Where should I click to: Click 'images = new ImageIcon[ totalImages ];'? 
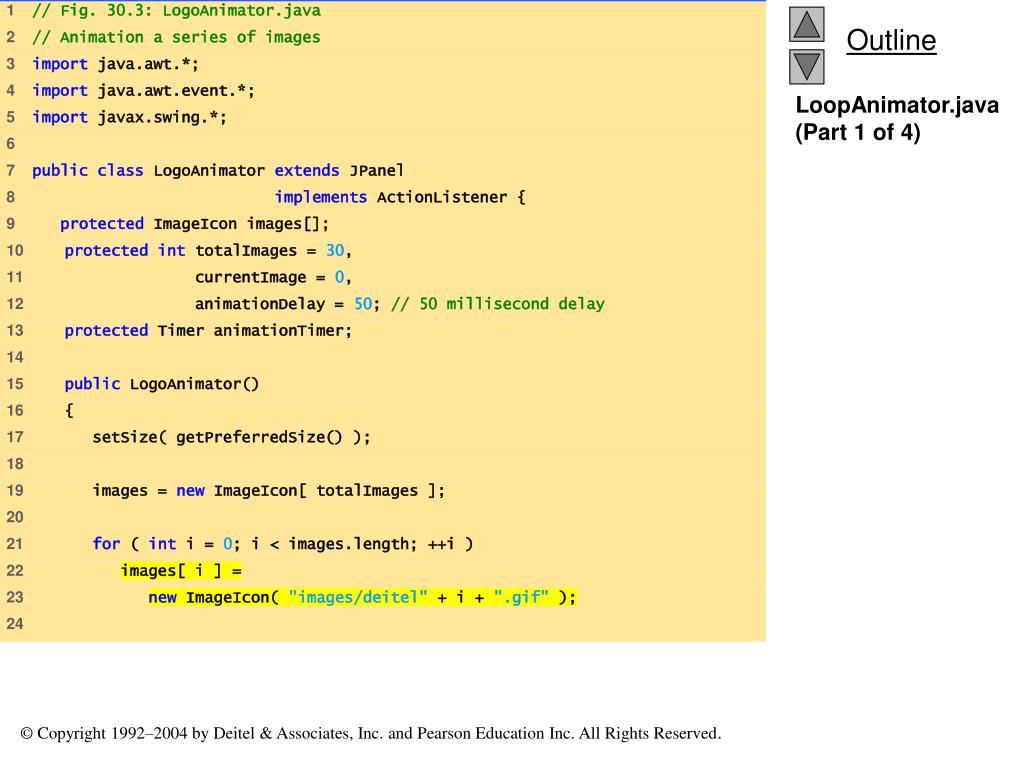[268, 490]
